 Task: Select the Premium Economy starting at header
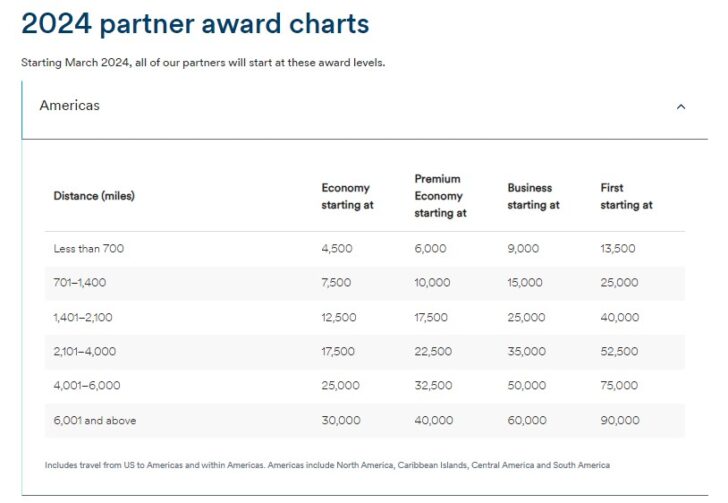click(440, 196)
